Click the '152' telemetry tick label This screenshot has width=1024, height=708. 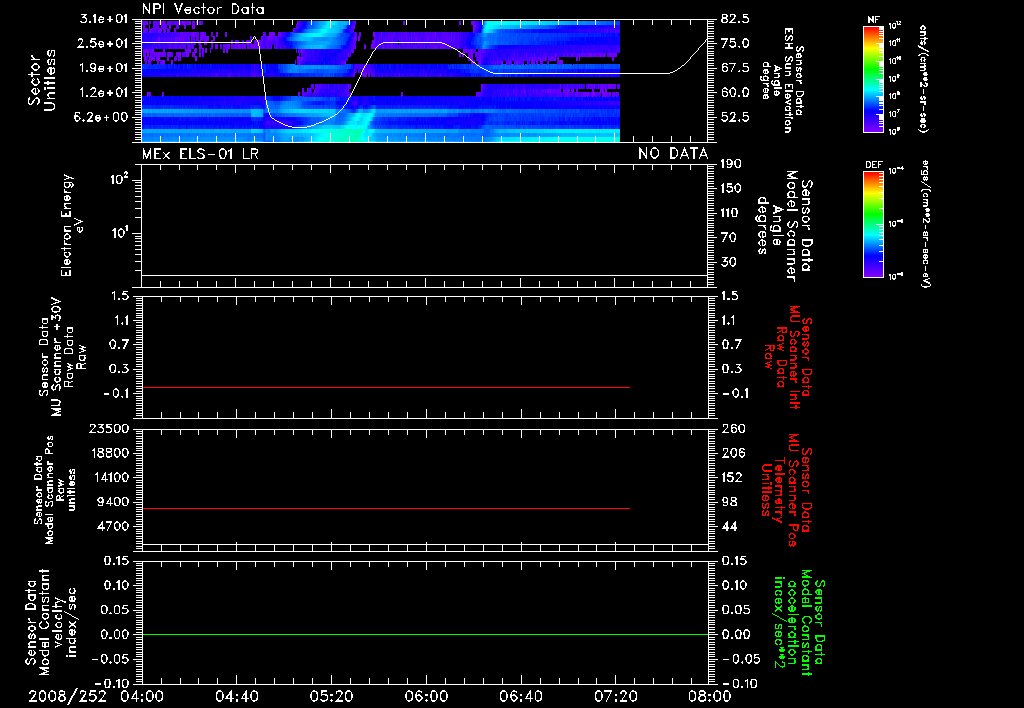coord(732,477)
